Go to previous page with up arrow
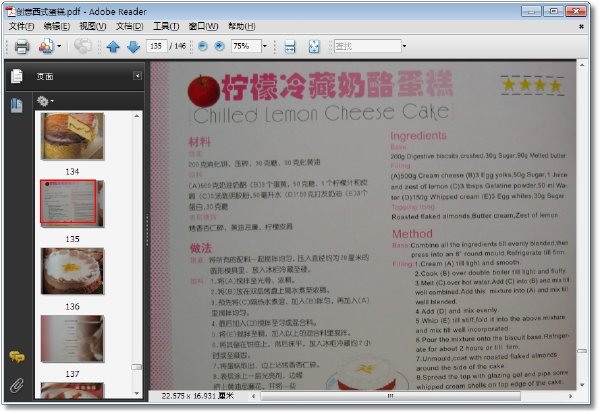 pos(113,47)
